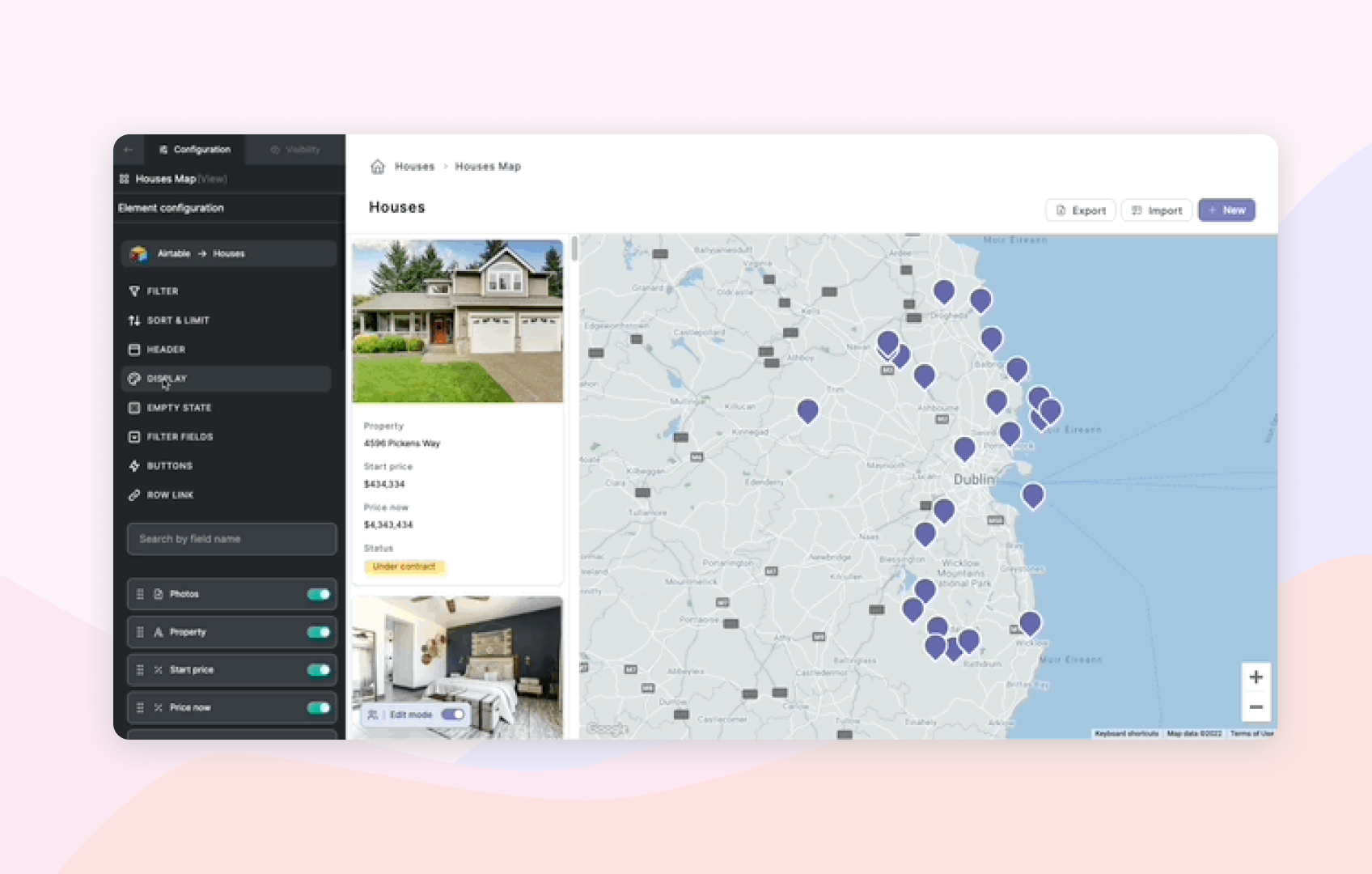Expand the Row Link settings

(170, 495)
